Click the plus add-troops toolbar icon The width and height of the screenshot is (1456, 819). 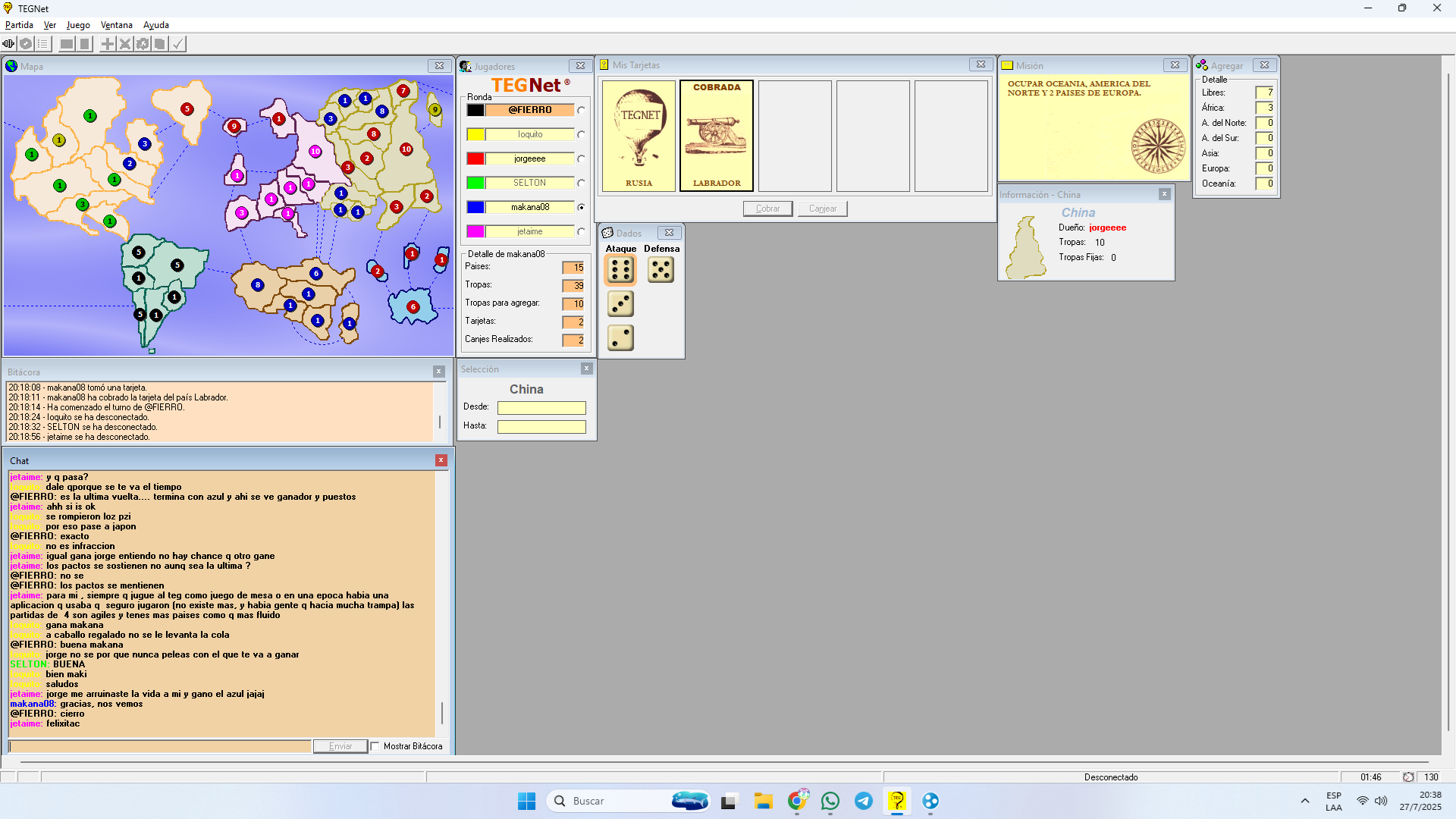click(108, 44)
